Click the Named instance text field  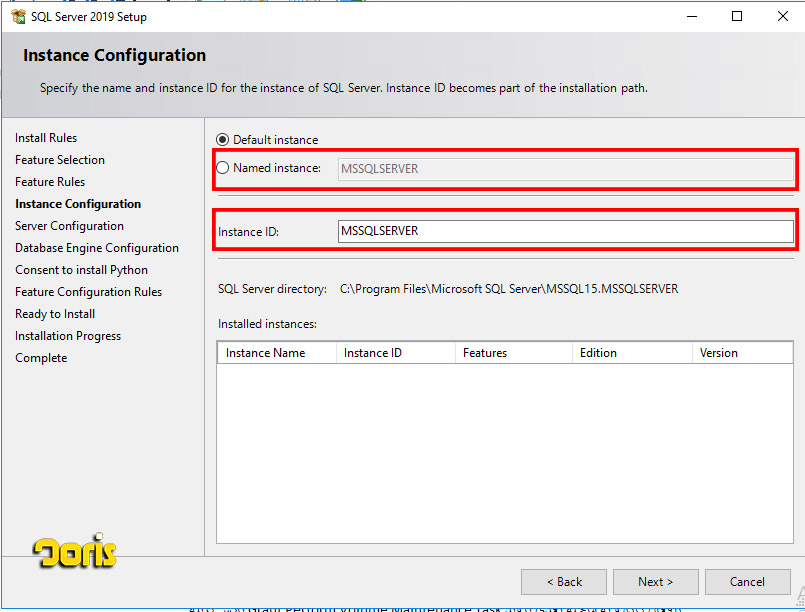coord(565,169)
